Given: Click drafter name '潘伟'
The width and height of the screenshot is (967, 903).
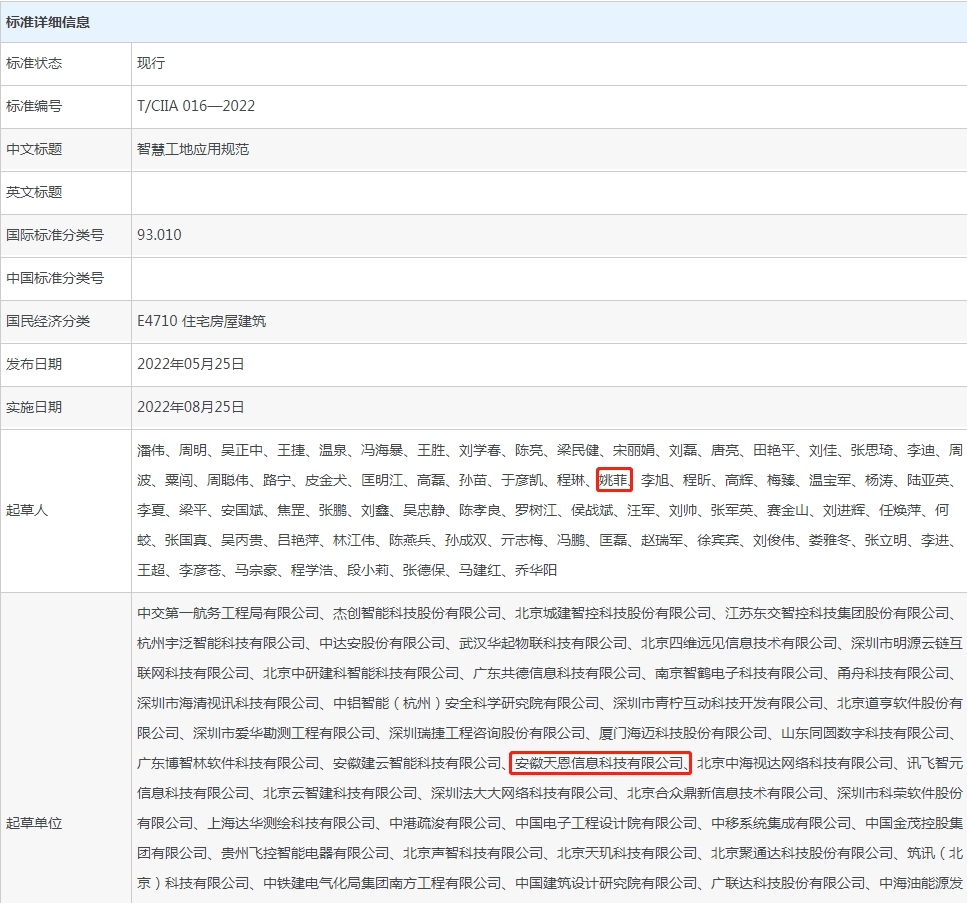Looking at the screenshot, I should pyautogui.click(x=151, y=450).
